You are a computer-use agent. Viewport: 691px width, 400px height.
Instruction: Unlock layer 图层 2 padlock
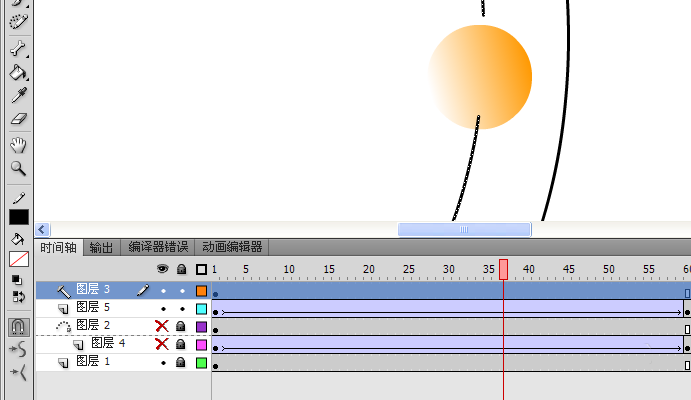click(x=181, y=326)
